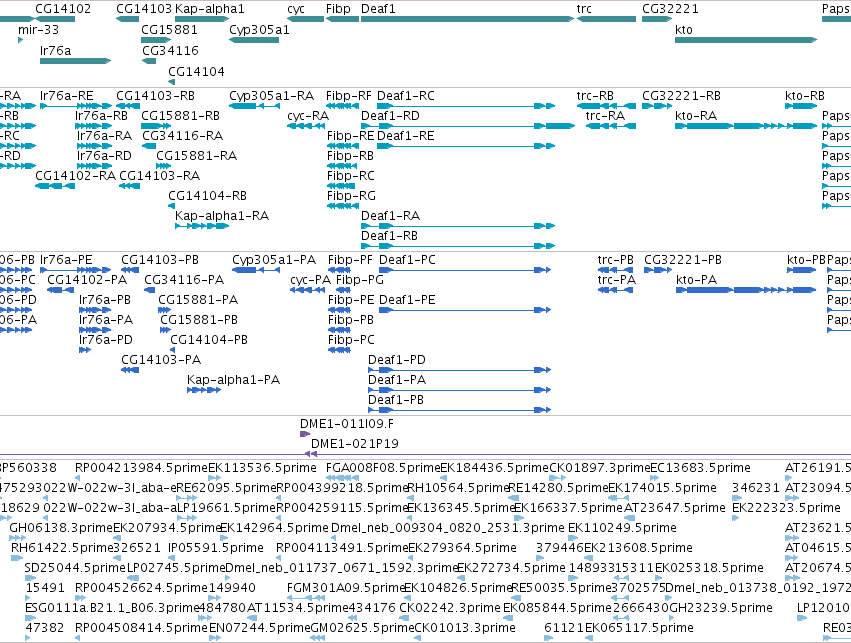851x643 pixels.
Task: Click protein label Deaf1-PC
Action: (x=407, y=260)
